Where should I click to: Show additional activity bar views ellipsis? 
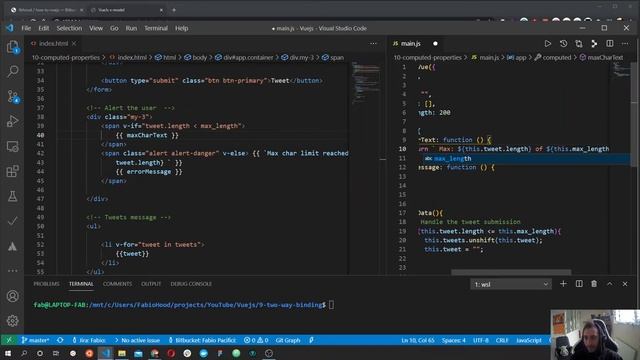(x=13, y=271)
